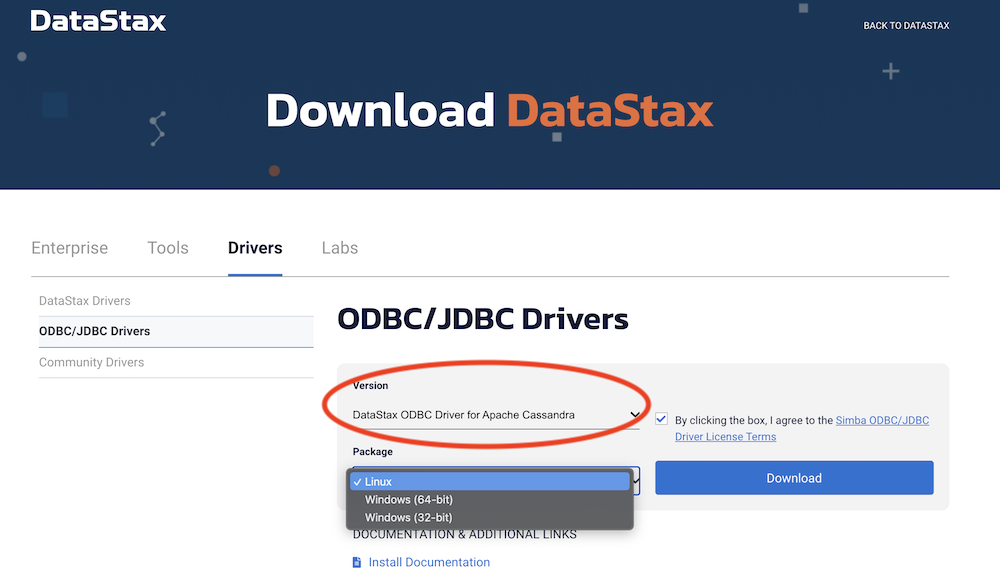Select the Drivers tab
Screen dimensions: 1000x582
point(255,248)
